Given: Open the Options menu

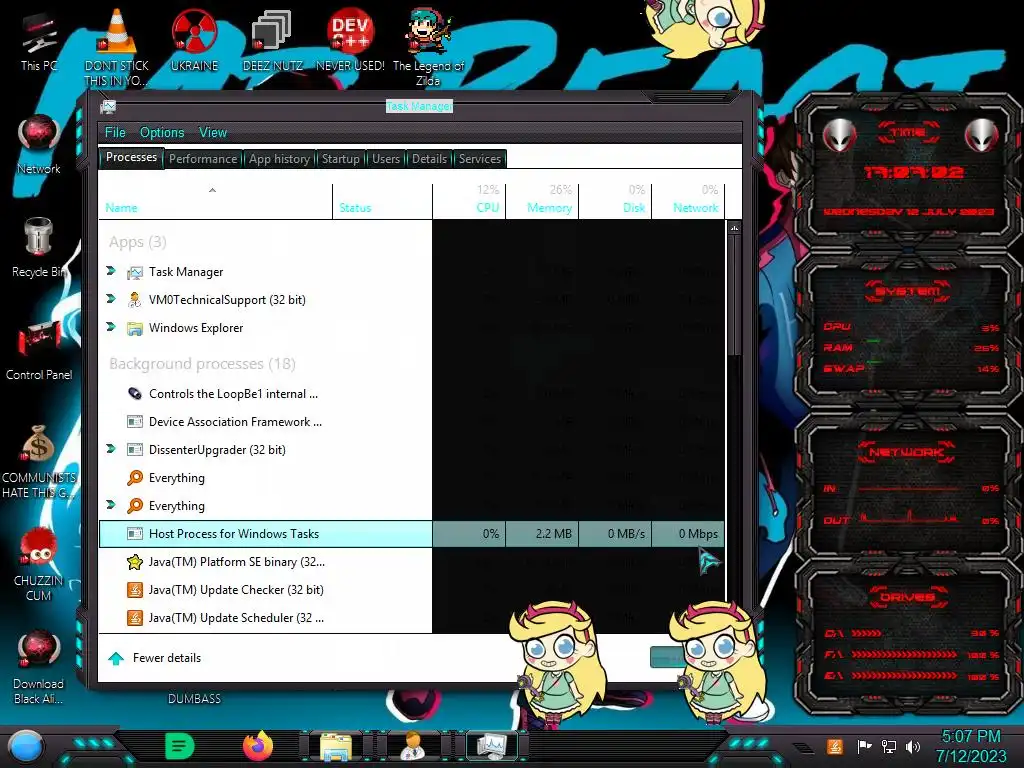Looking at the screenshot, I should [162, 133].
